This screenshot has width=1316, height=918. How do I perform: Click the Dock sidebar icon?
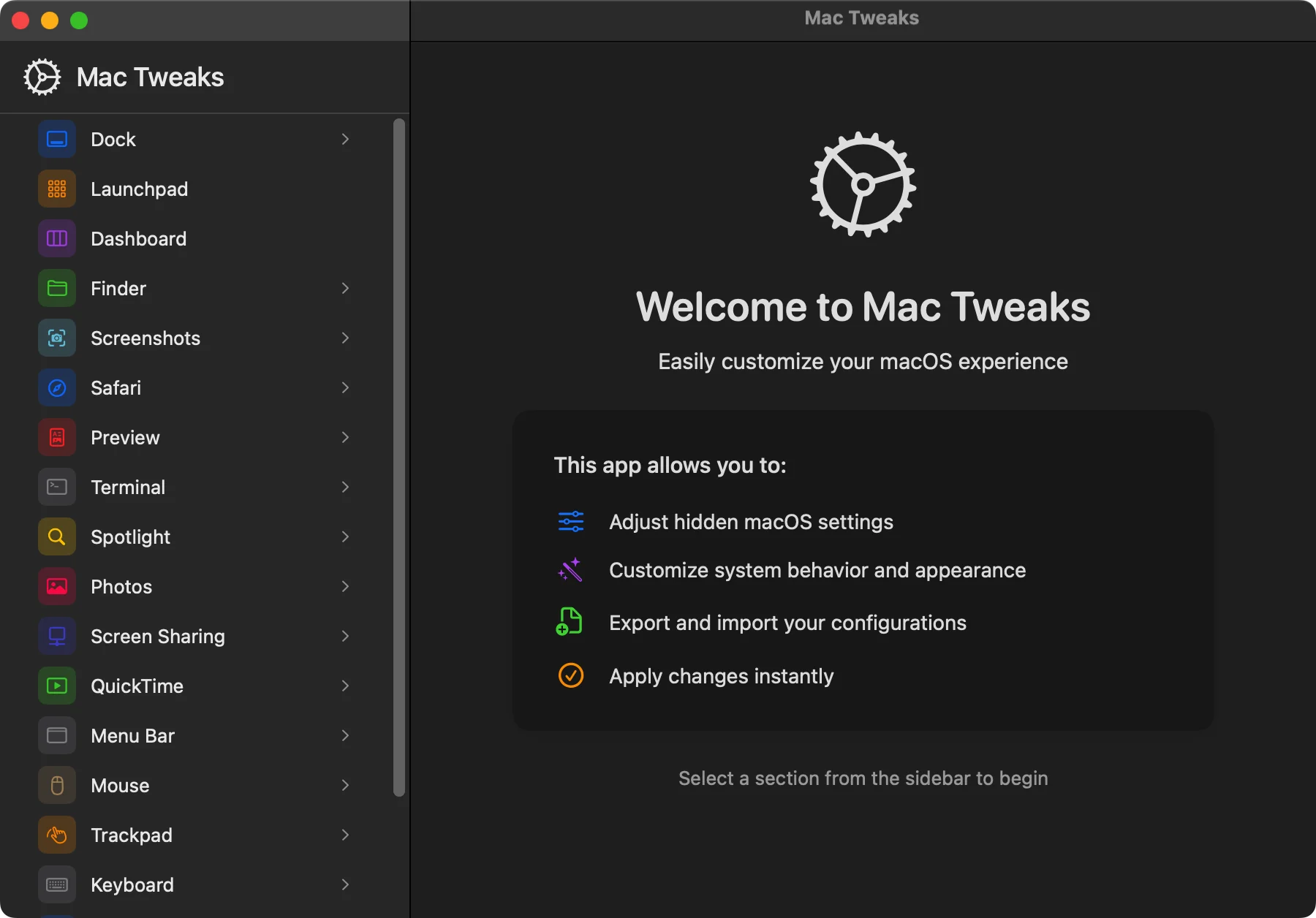click(57, 139)
